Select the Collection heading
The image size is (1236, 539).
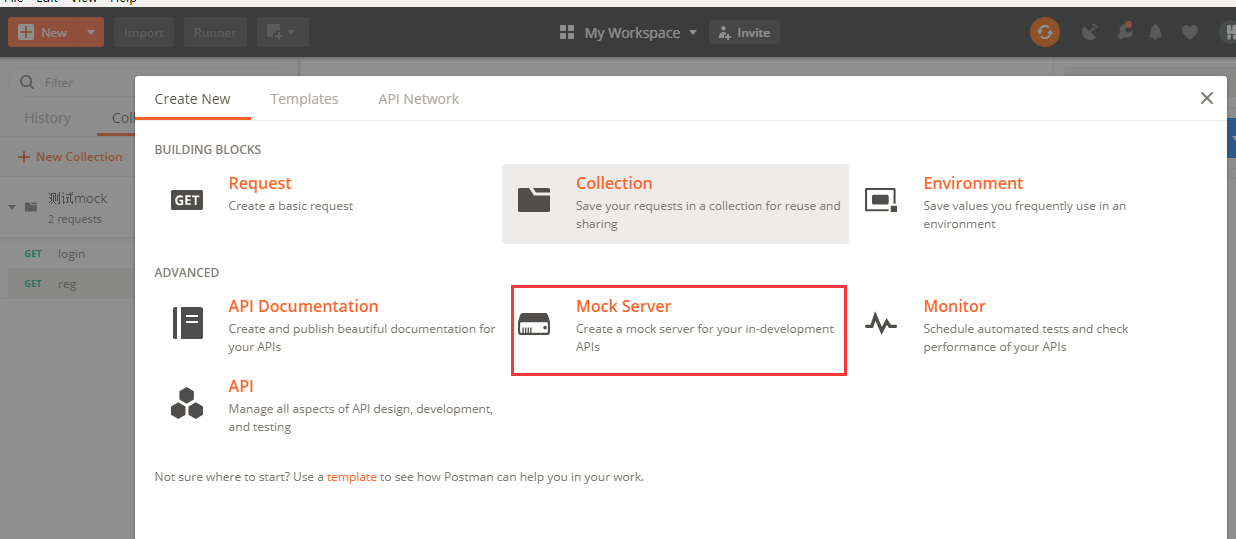(x=614, y=183)
